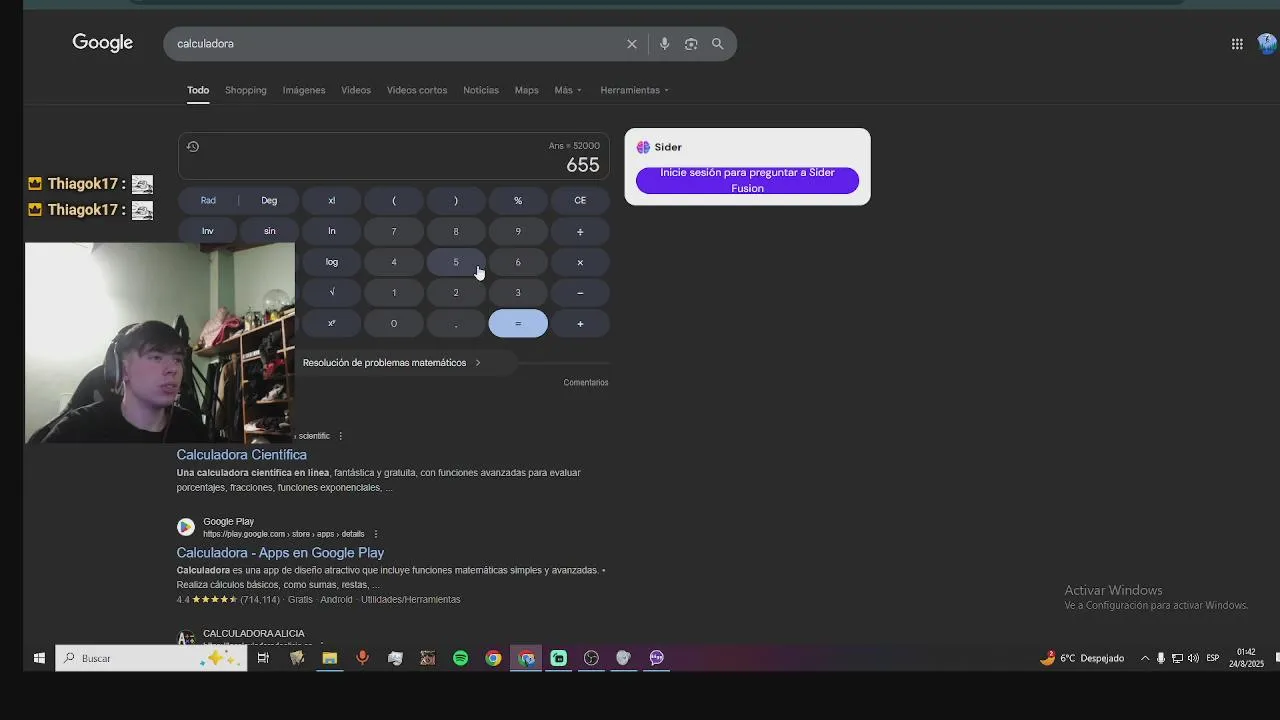Viewport: 1280px width, 720px height.
Task: Click the Google Play favicon
Action: [x=186, y=527]
